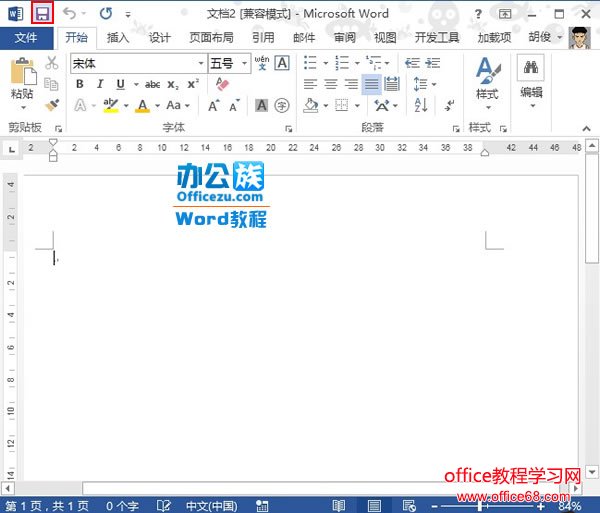This screenshot has width=600, height=513.
Task: Toggle Strikethrough abc formatting
Action: (153, 85)
